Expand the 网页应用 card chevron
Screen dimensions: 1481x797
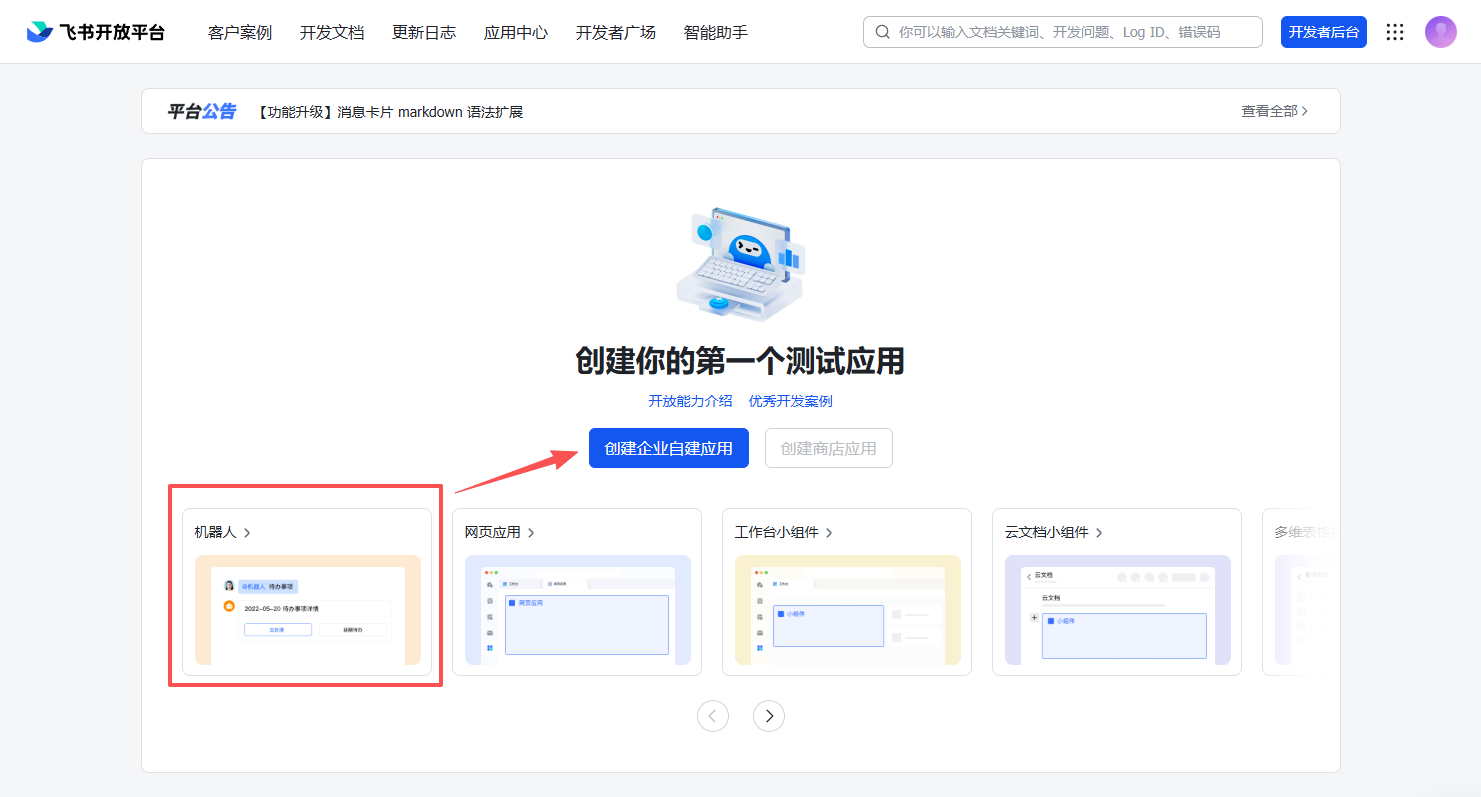[x=531, y=533]
